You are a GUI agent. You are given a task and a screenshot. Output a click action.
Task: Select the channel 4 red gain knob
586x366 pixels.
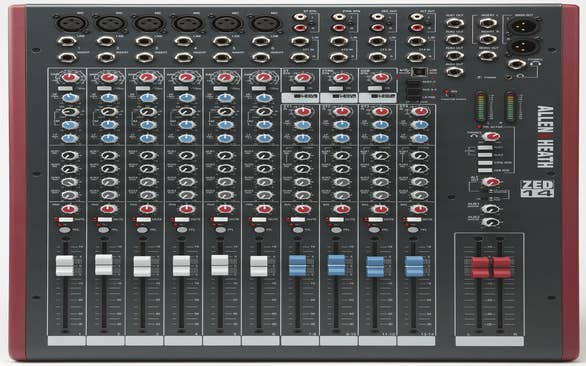pyautogui.click(x=186, y=78)
